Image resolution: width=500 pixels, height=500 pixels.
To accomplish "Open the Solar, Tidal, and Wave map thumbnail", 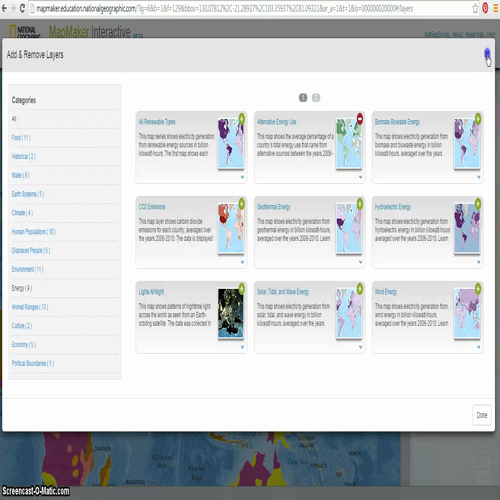I will click(x=349, y=313).
